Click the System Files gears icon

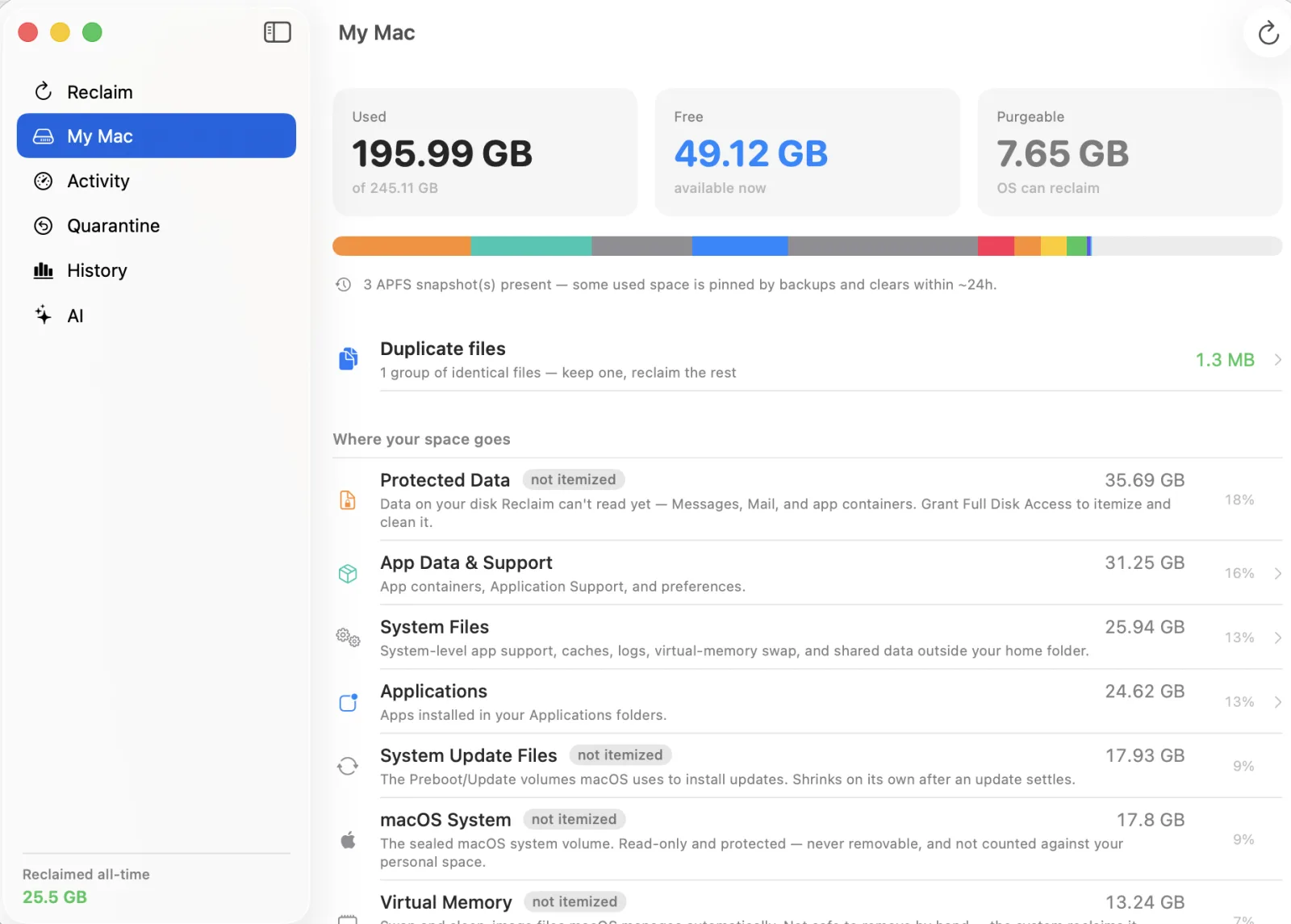coord(348,638)
